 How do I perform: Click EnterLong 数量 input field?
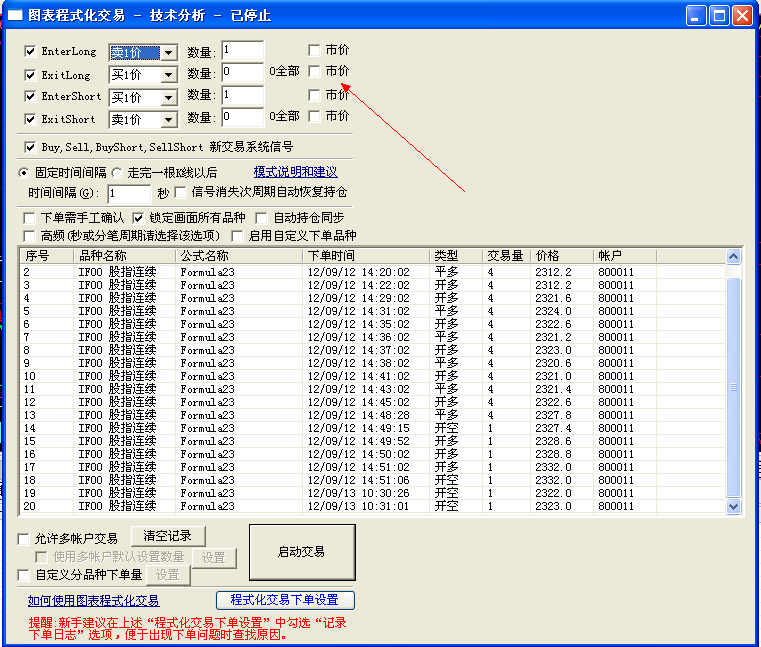click(243, 50)
